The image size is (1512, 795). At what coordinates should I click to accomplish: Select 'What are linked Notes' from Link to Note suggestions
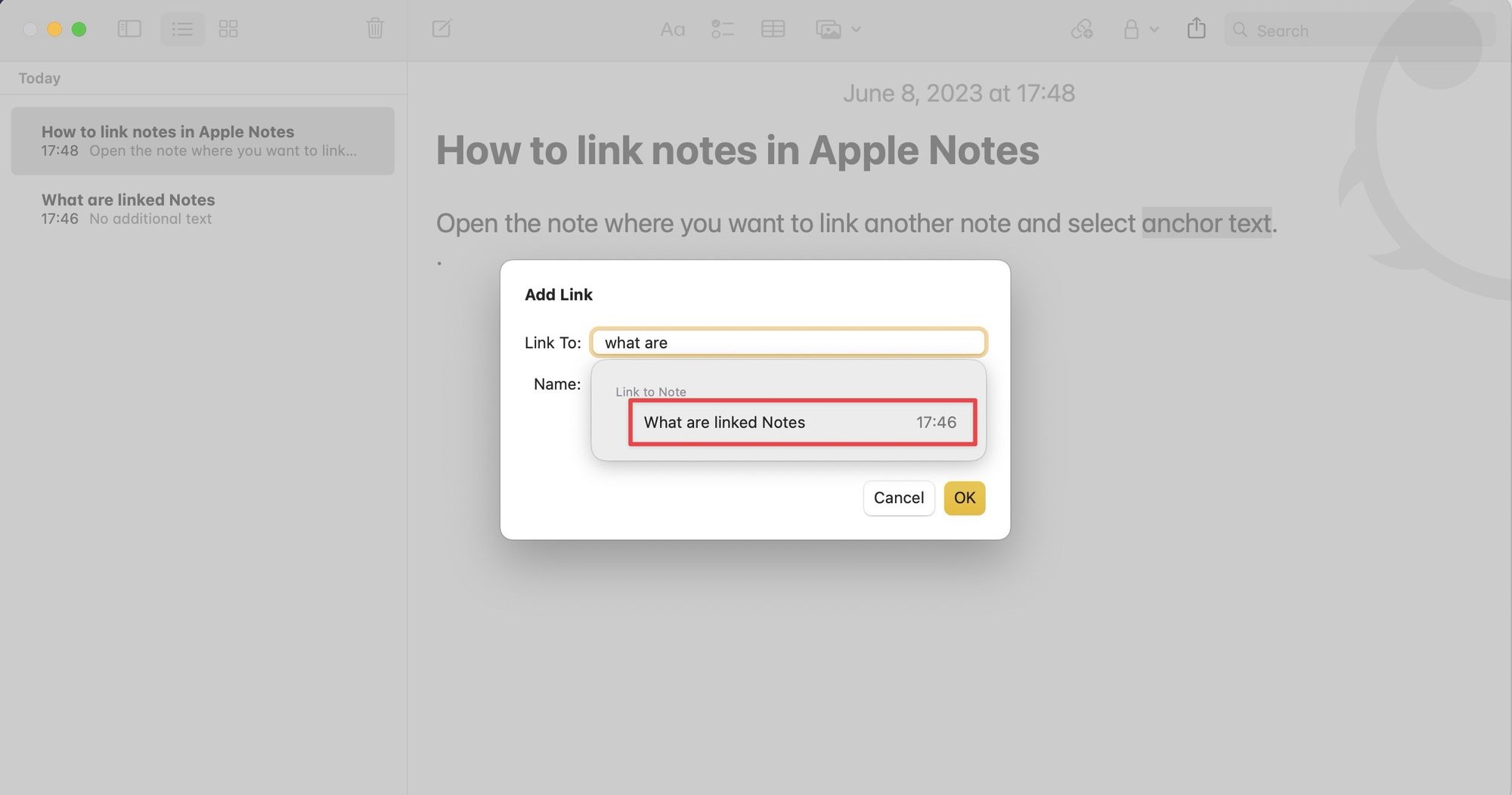pyautogui.click(x=801, y=423)
